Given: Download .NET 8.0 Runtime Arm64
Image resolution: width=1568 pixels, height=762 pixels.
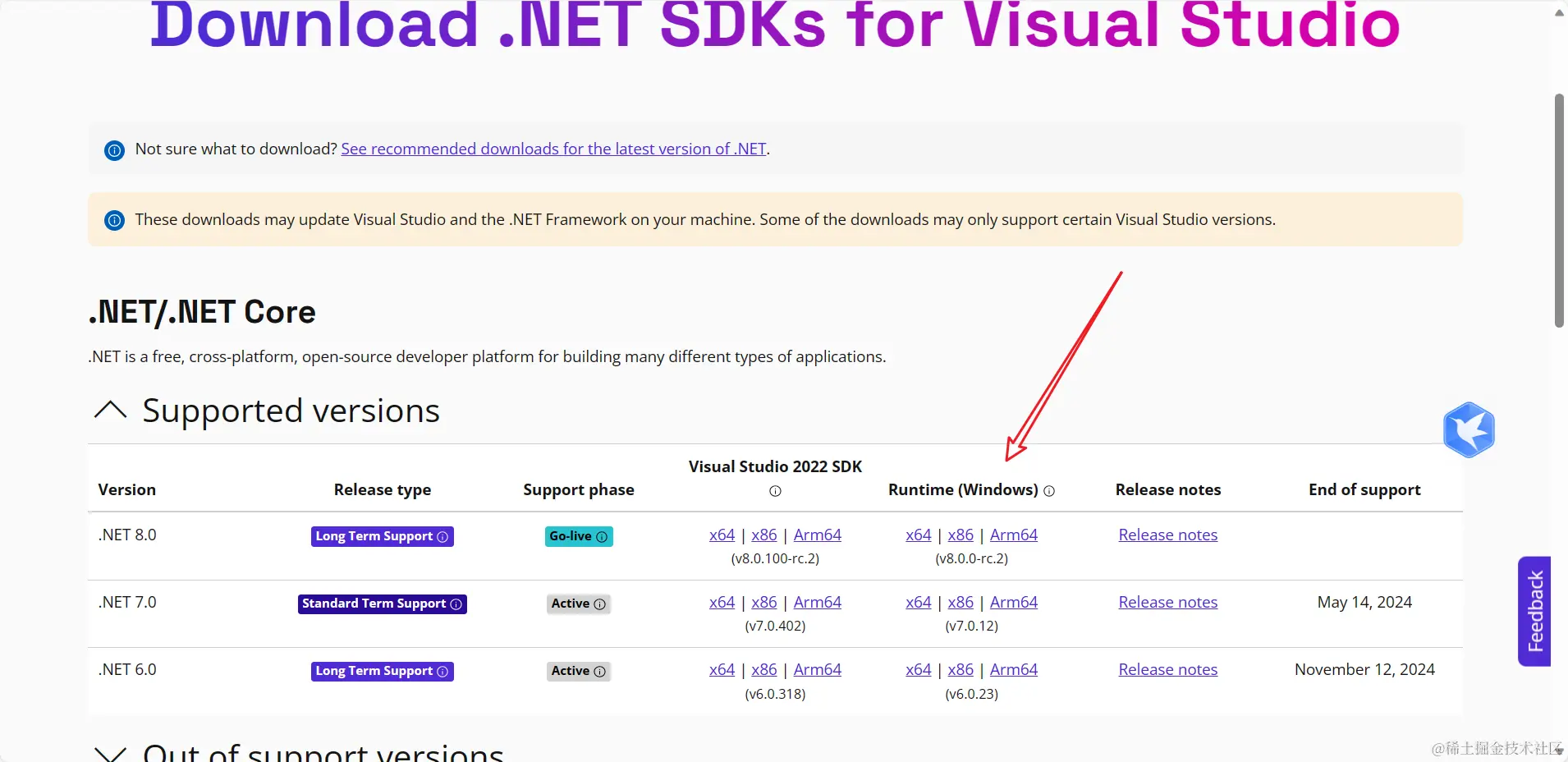Looking at the screenshot, I should [1014, 535].
